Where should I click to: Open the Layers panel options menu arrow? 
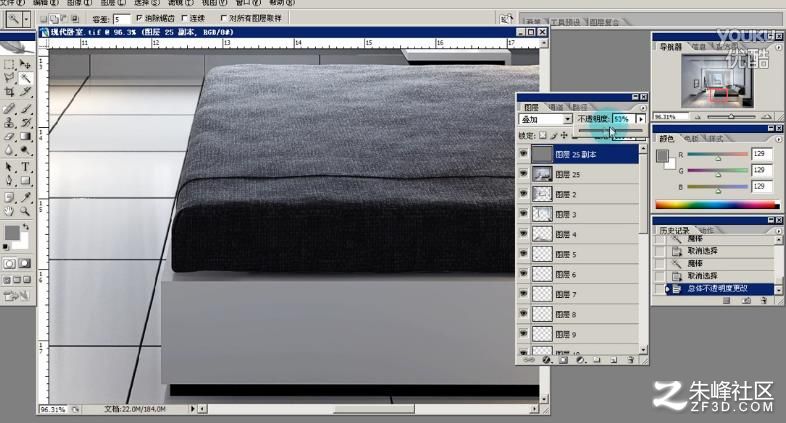point(643,107)
